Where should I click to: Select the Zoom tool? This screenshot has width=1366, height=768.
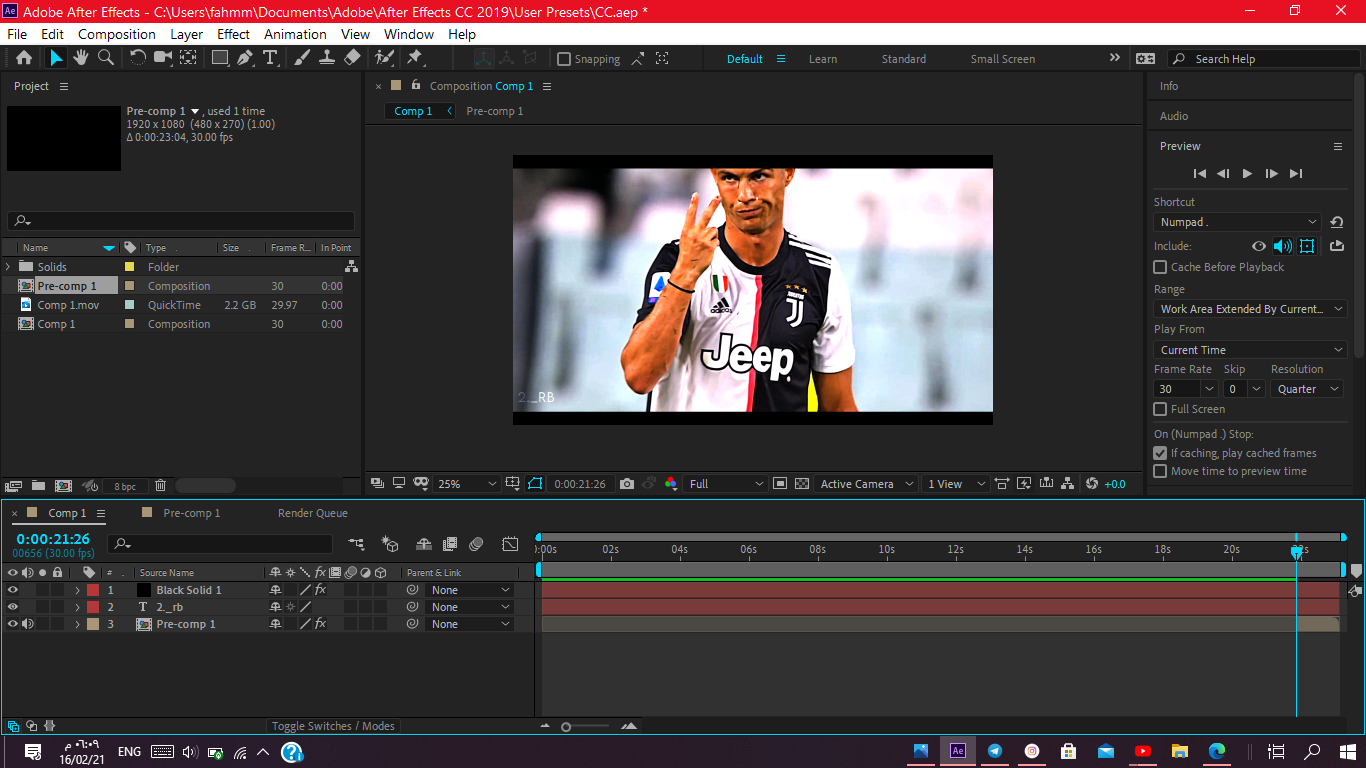pos(106,58)
